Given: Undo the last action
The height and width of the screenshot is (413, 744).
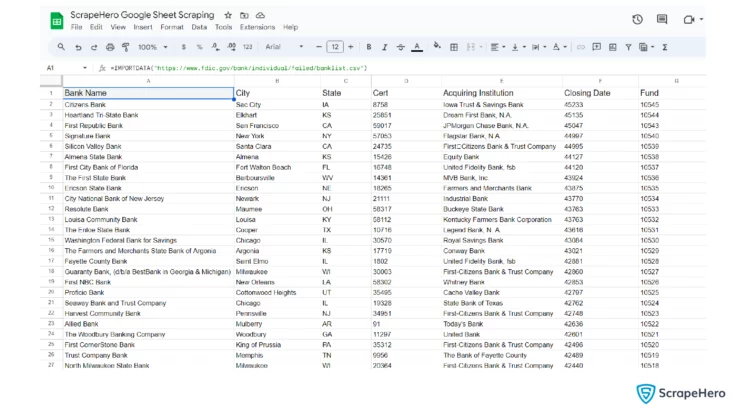Looking at the screenshot, I should tap(78, 47).
